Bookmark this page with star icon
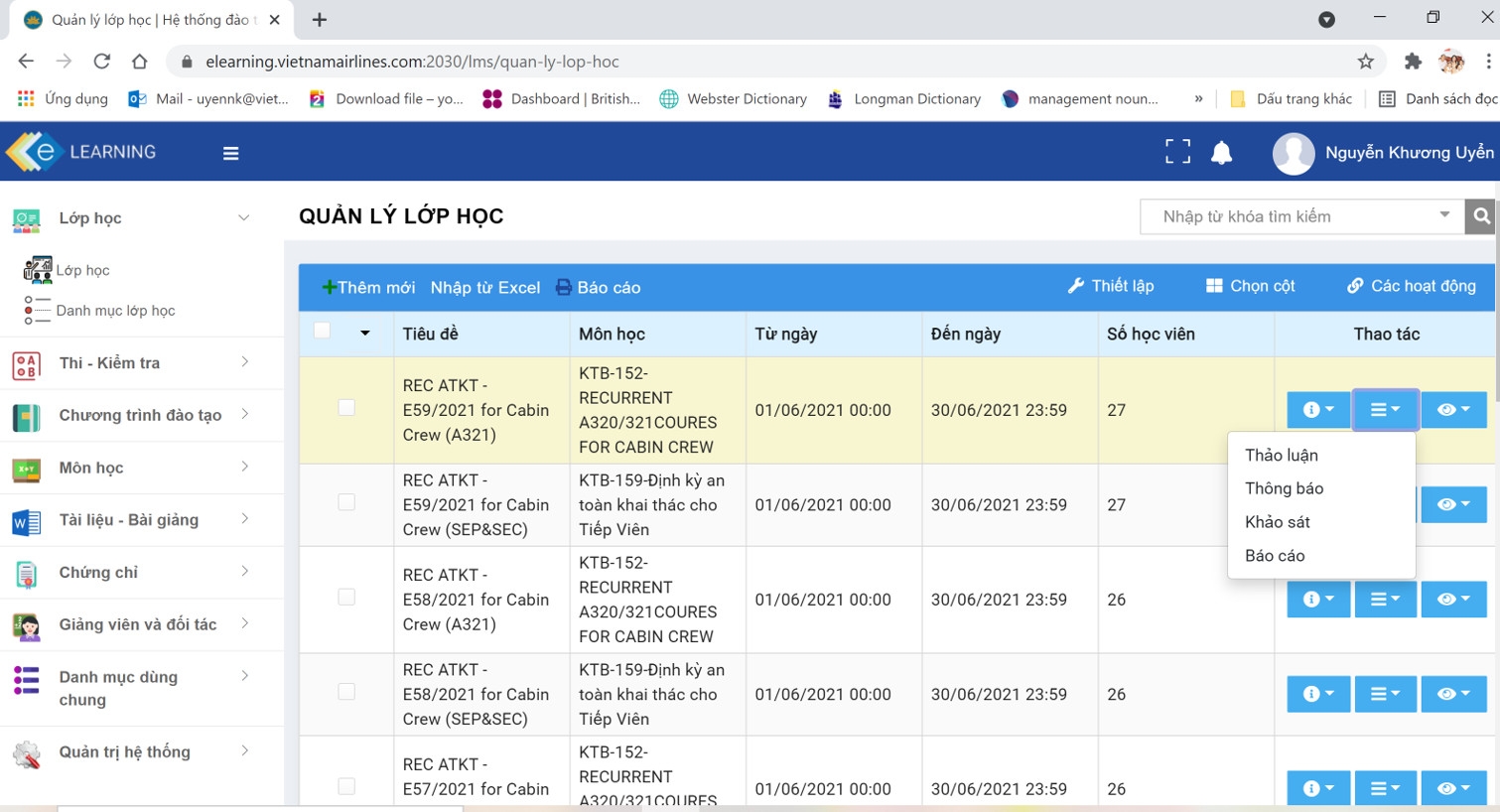 1366,62
